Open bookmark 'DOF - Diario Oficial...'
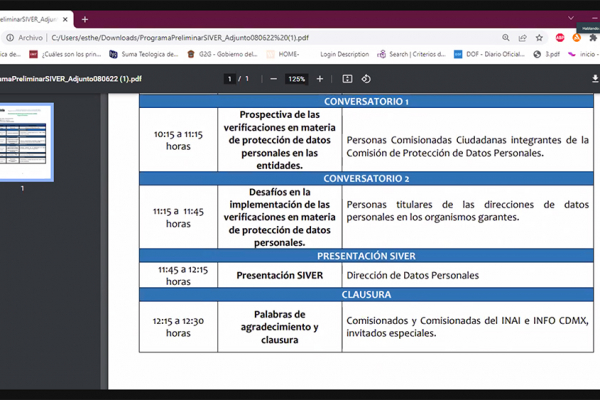600x400 pixels. [489, 54]
